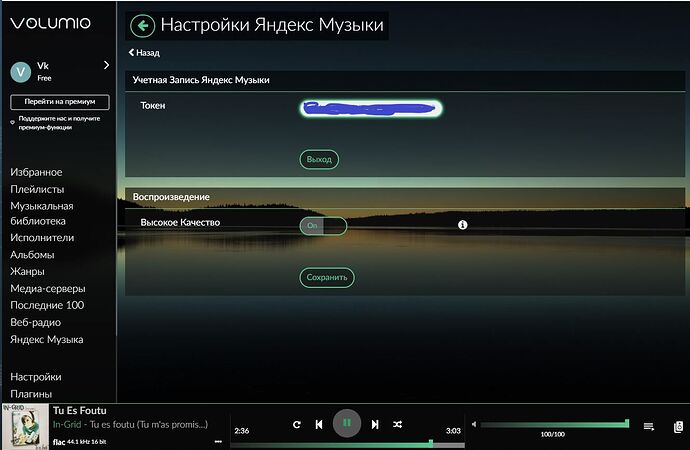
Task: Open the play queue icon
Action: point(648,426)
